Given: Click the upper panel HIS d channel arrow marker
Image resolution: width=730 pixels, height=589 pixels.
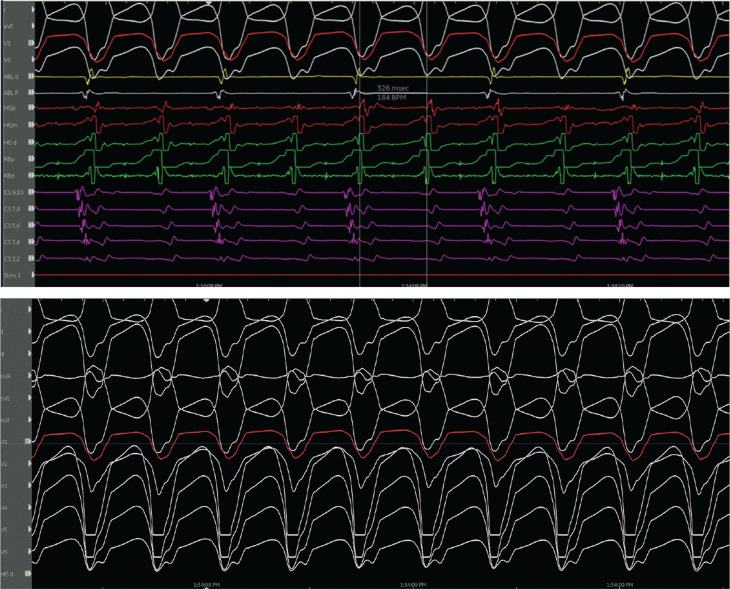Looking at the screenshot, I should [32, 142].
